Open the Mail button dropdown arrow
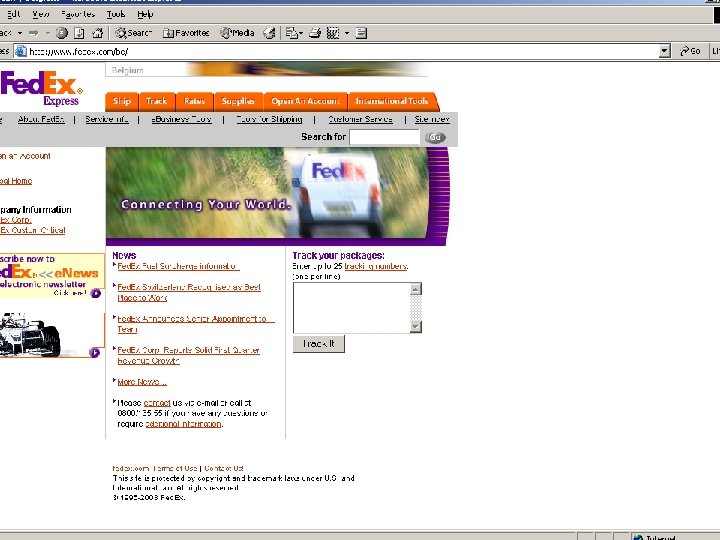 [300, 33]
